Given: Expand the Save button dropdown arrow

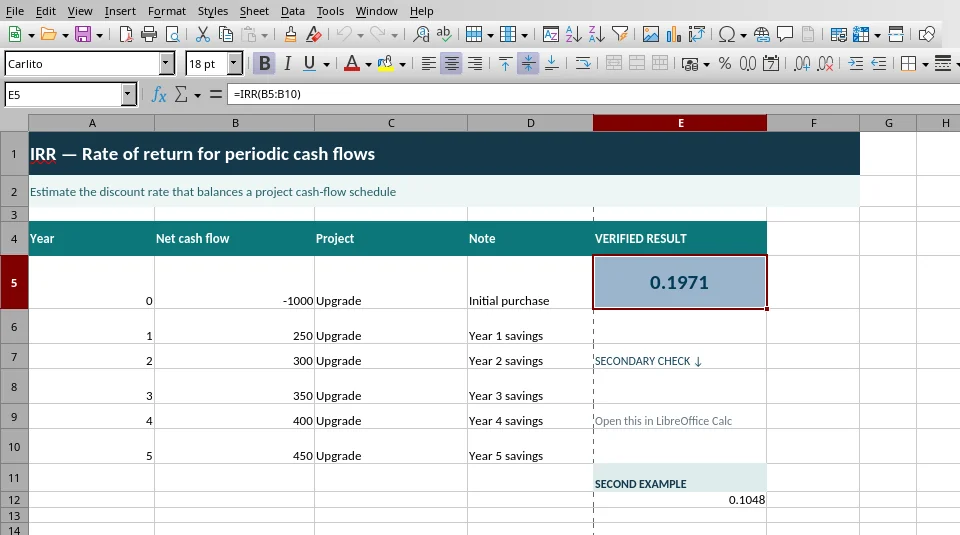Looking at the screenshot, I should pos(99,35).
